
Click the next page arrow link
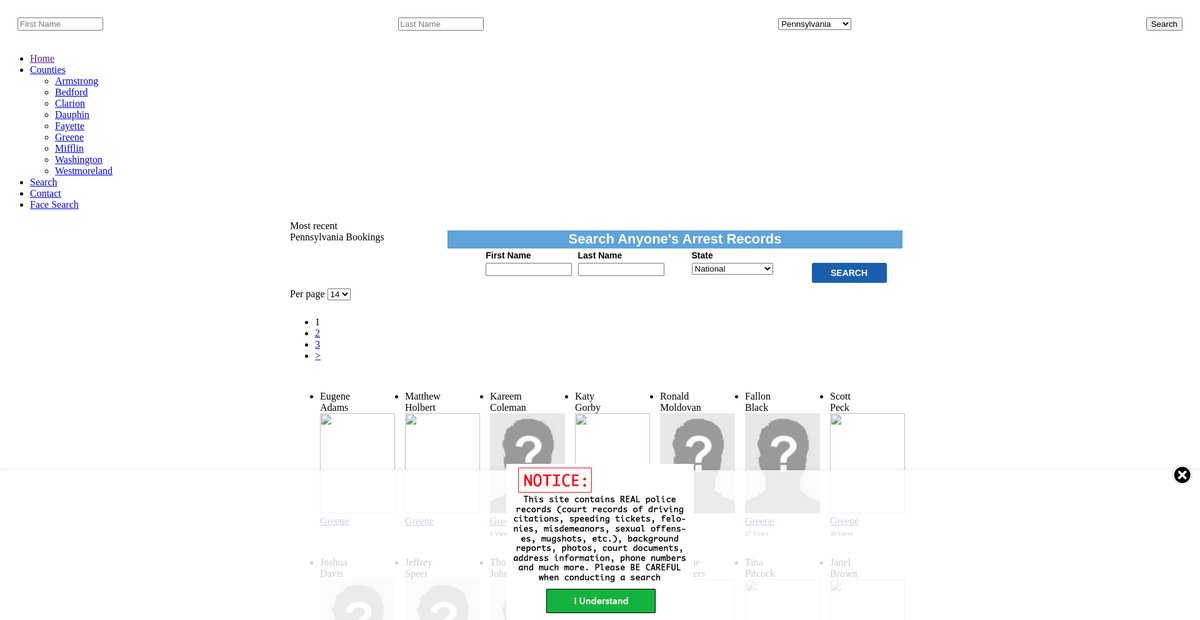click(317, 356)
